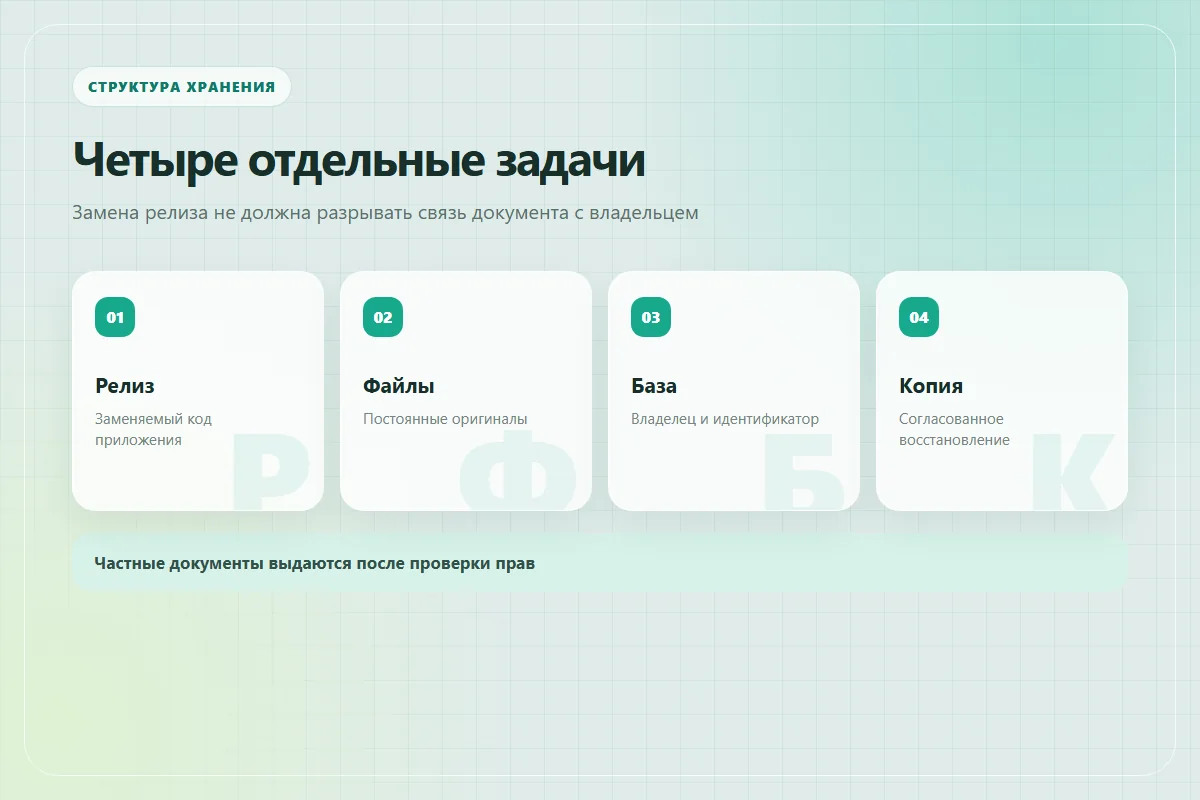Click the text Согласованное восстановление
Image resolution: width=1200 pixels, height=800 pixels.
(954, 429)
